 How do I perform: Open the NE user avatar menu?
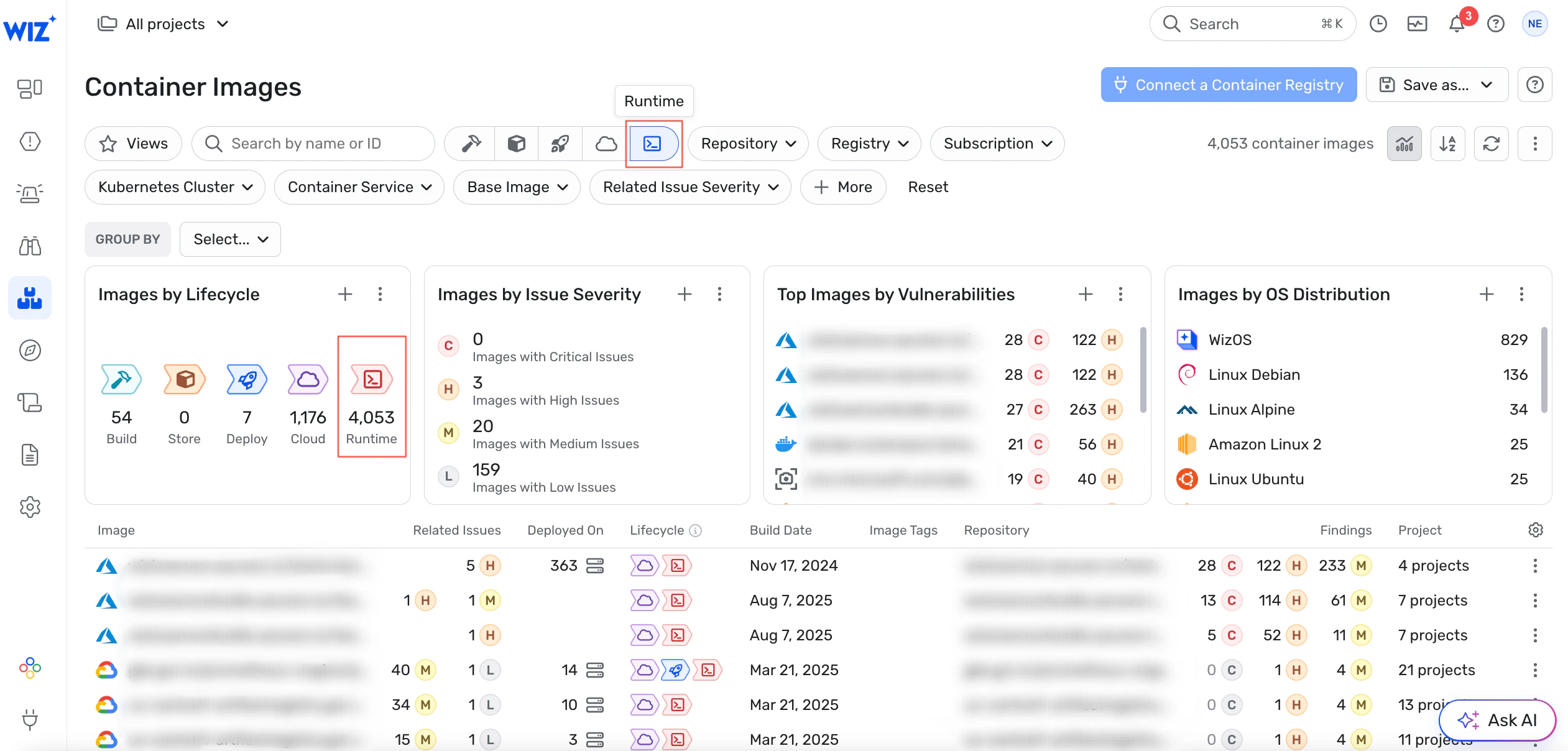(1534, 24)
